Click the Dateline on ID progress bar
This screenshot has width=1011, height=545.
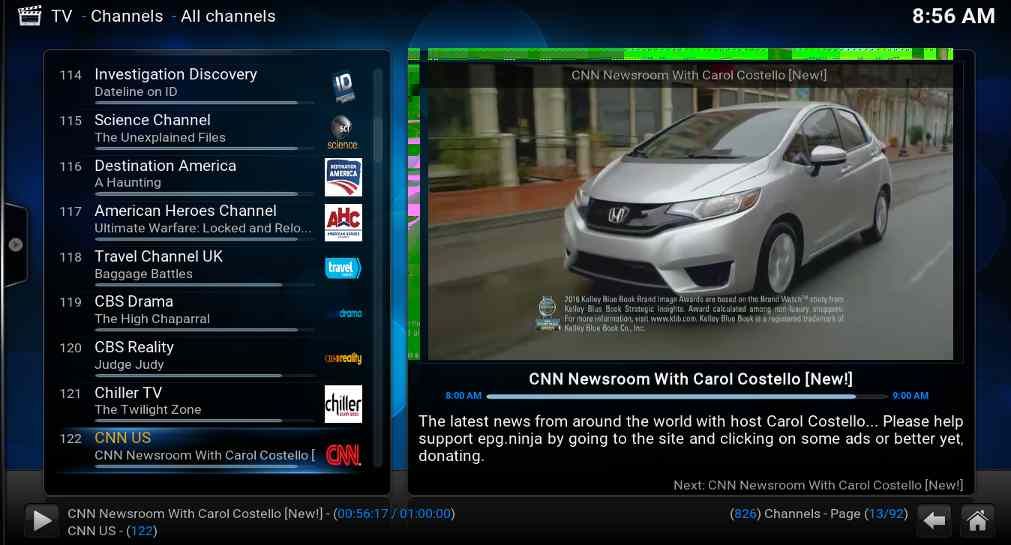(204, 103)
